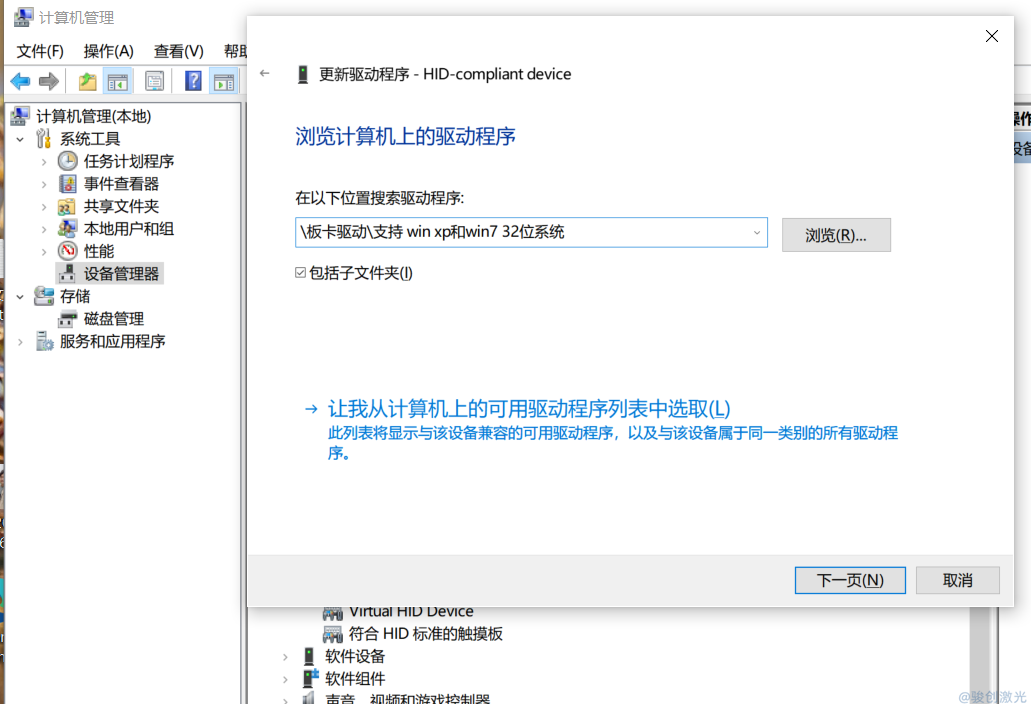Click the blue Help question mark icon
Image resolution: width=1031 pixels, height=704 pixels.
pyautogui.click(x=193, y=82)
